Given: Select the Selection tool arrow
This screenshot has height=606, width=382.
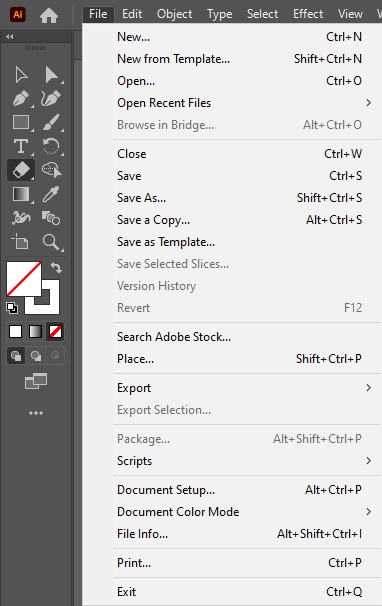Looking at the screenshot, I should [x=21, y=75].
